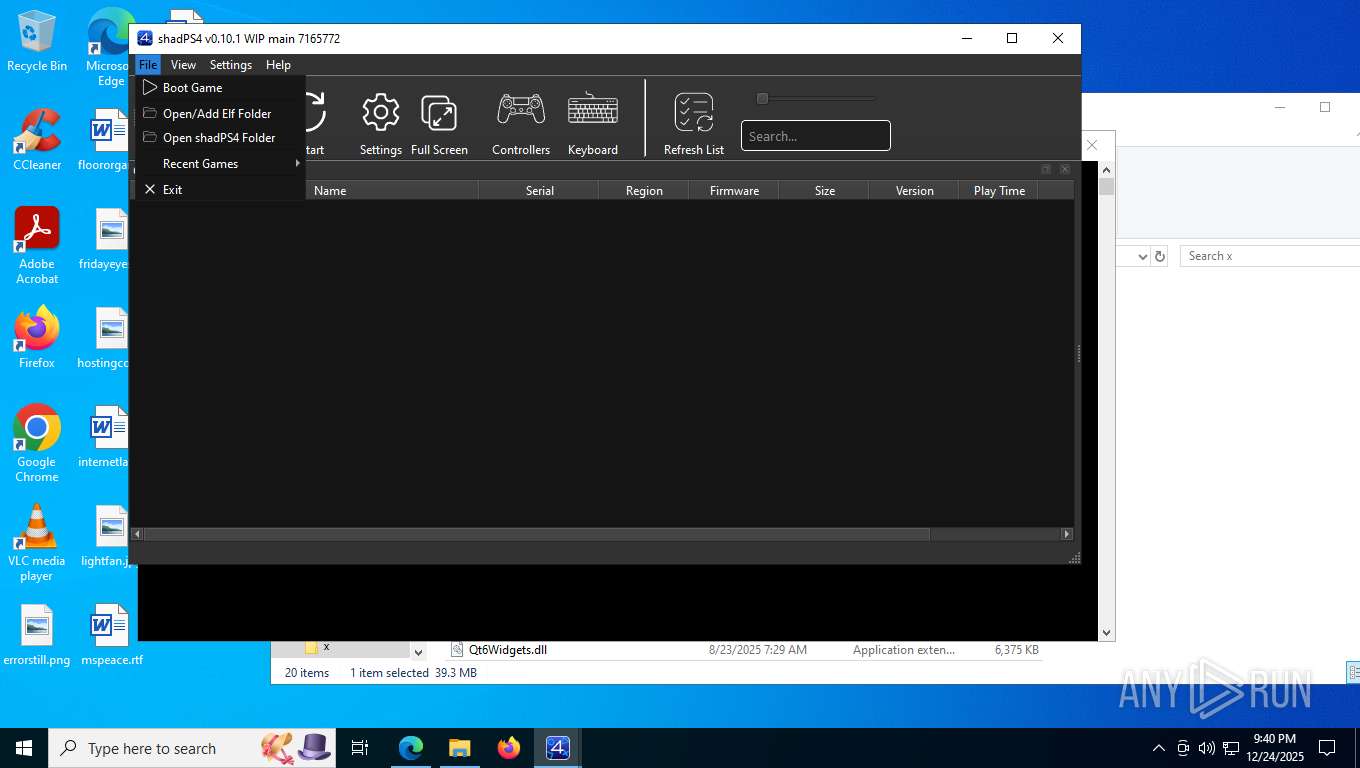This screenshot has width=1360, height=768.
Task: Sort game list by Play Time column
Action: pos(999,190)
